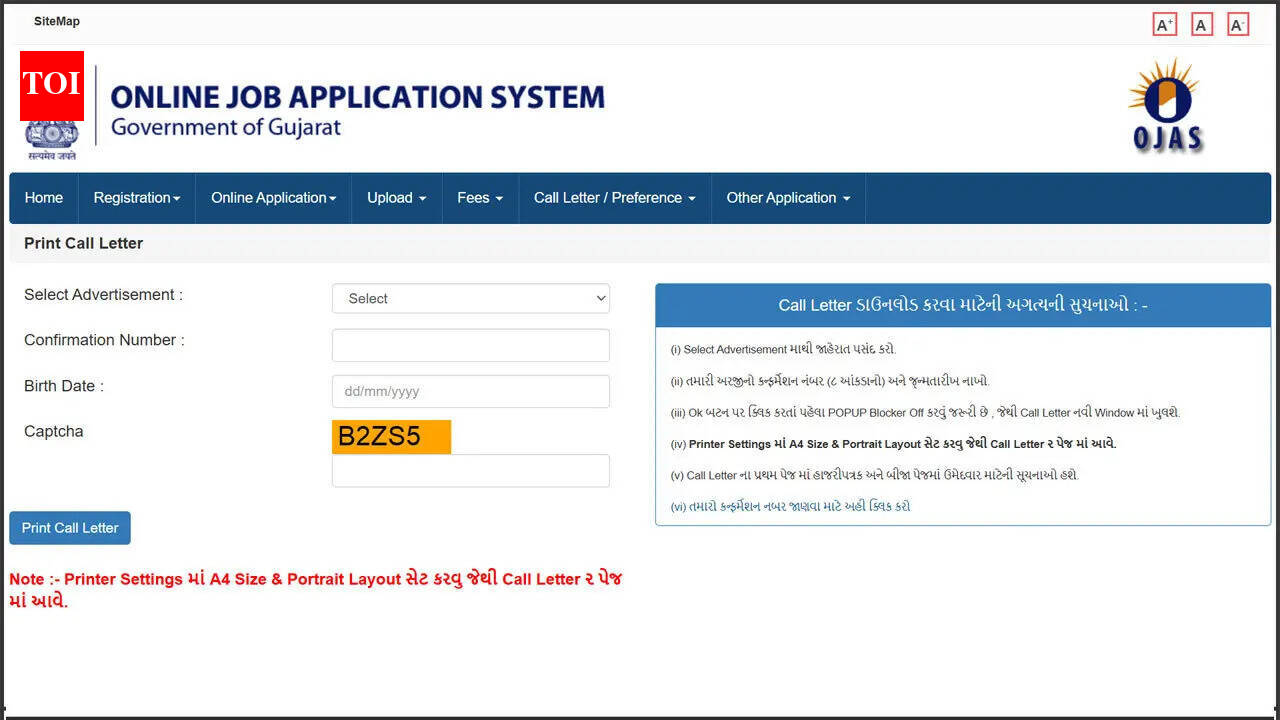This screenshot has width=1280, height=720.
Task: Click the A- icon to decrease font size
Action: (x=1238, y=23)
